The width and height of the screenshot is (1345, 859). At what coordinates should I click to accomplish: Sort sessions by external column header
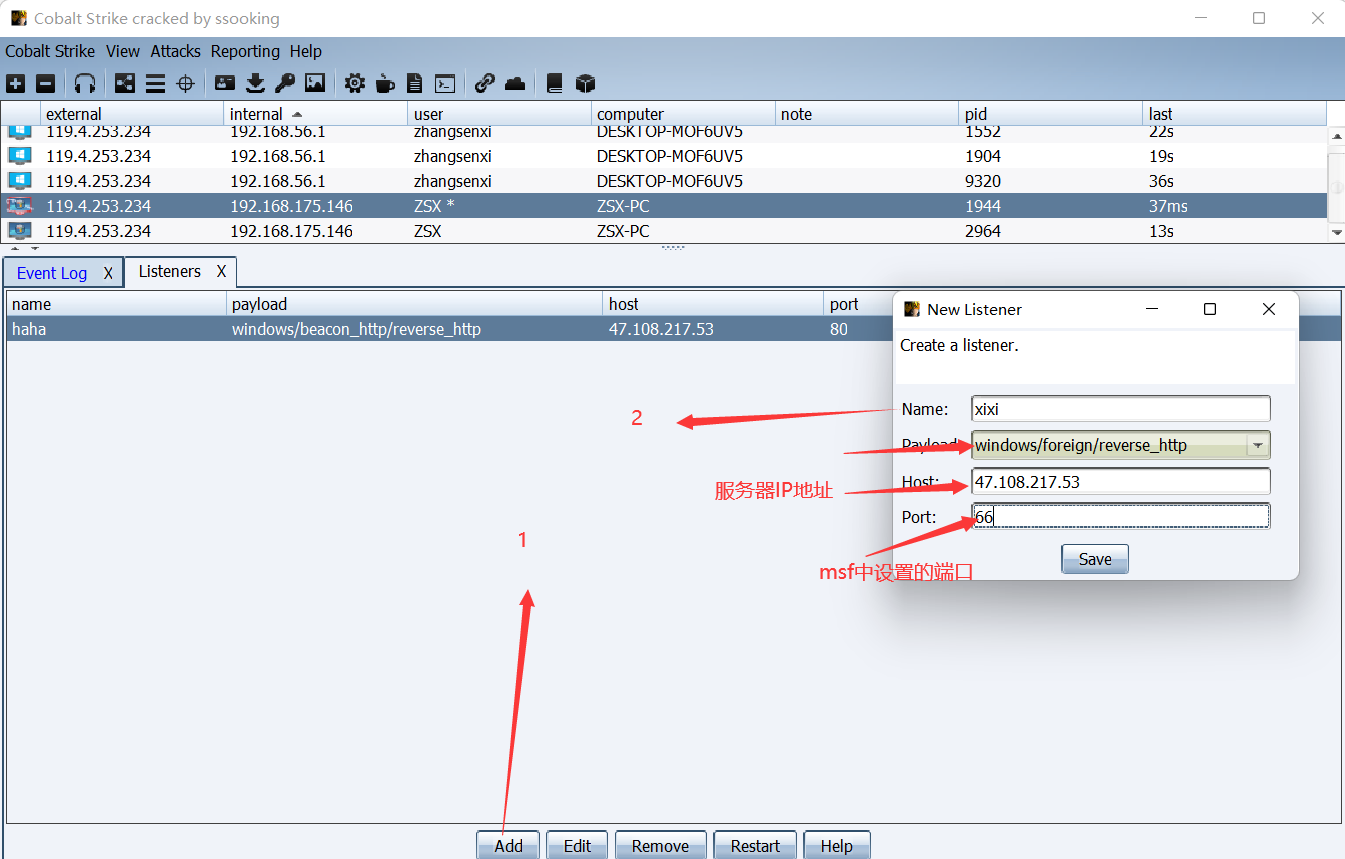pos(132,114)
